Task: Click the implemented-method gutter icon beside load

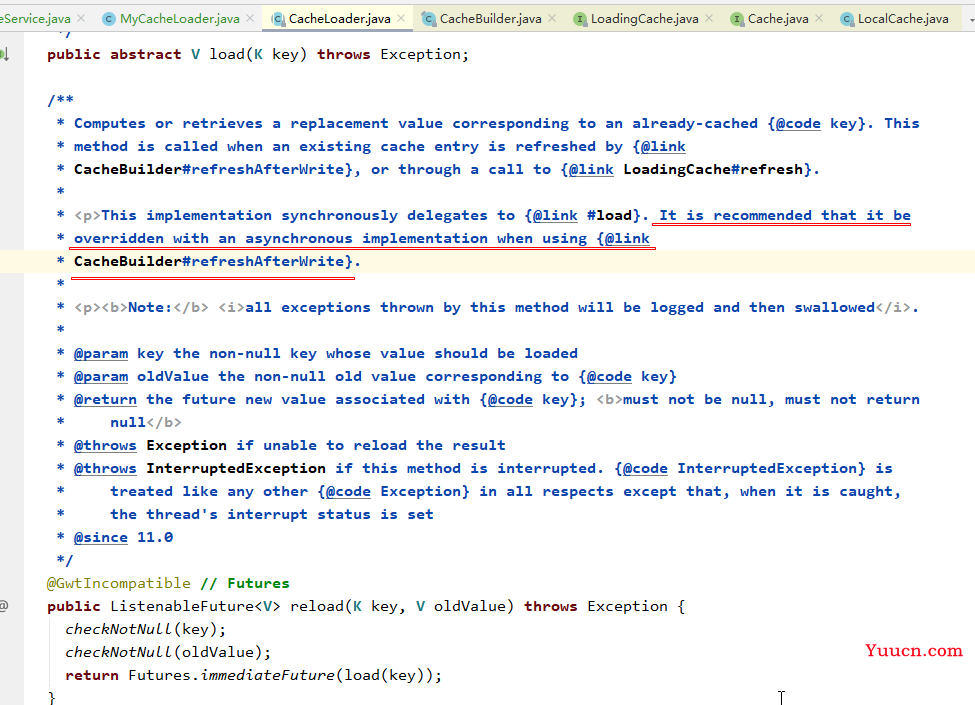Action: click(x=4, y=55)
